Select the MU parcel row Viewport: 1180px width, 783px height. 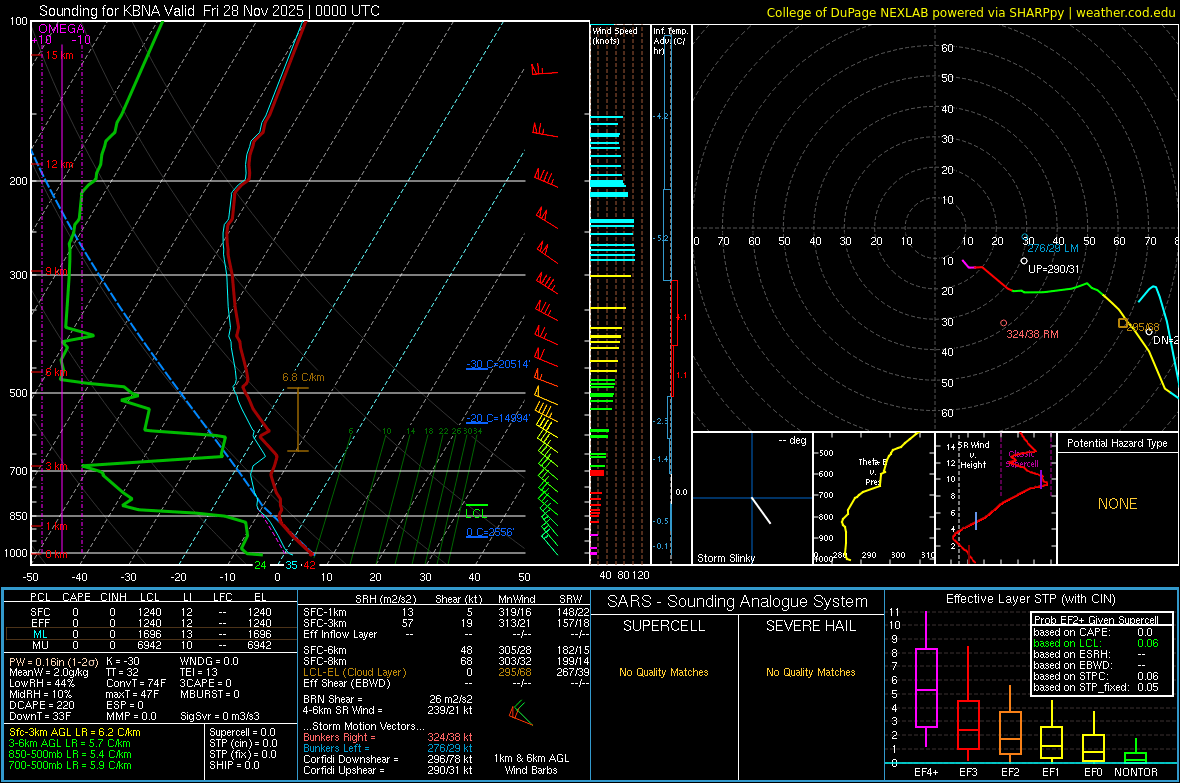pos(151,645)
